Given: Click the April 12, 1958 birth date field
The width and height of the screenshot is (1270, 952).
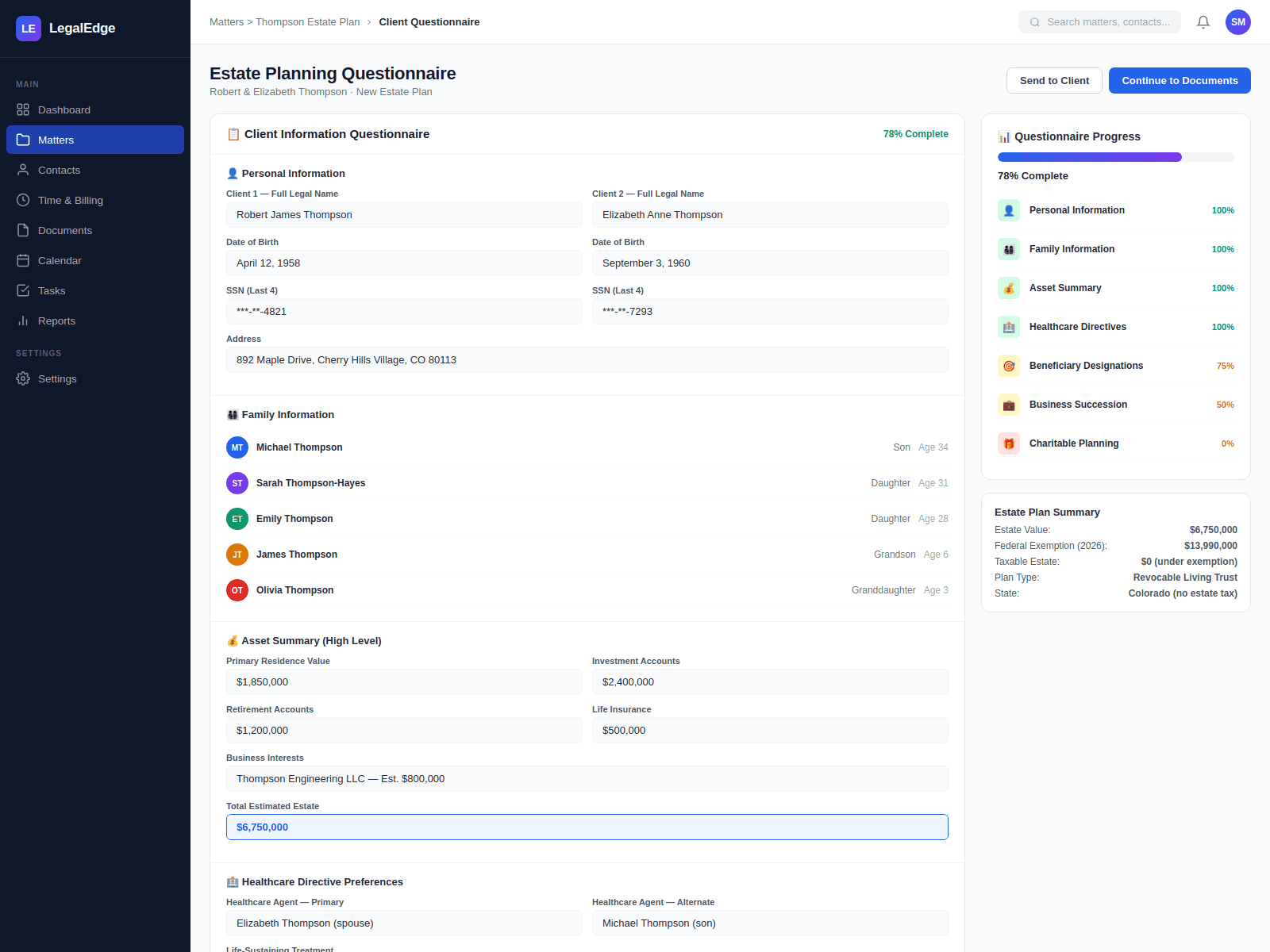Looking at the screenshot, I should (404, 263).
